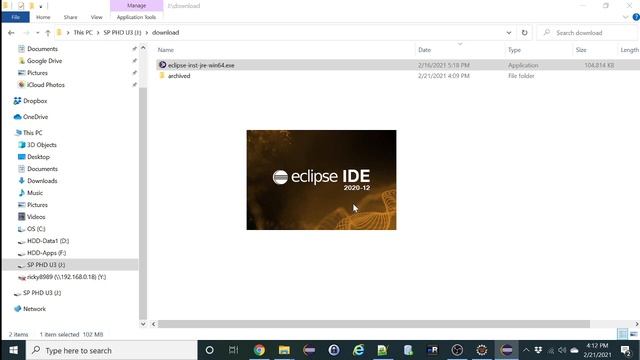Open the Share ribbon tab

[x=70, y=17]
